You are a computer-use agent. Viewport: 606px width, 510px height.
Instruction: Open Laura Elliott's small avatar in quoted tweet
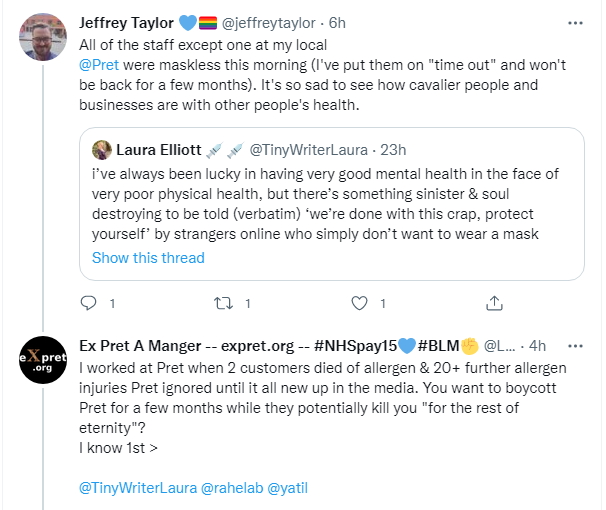[101, 150]
